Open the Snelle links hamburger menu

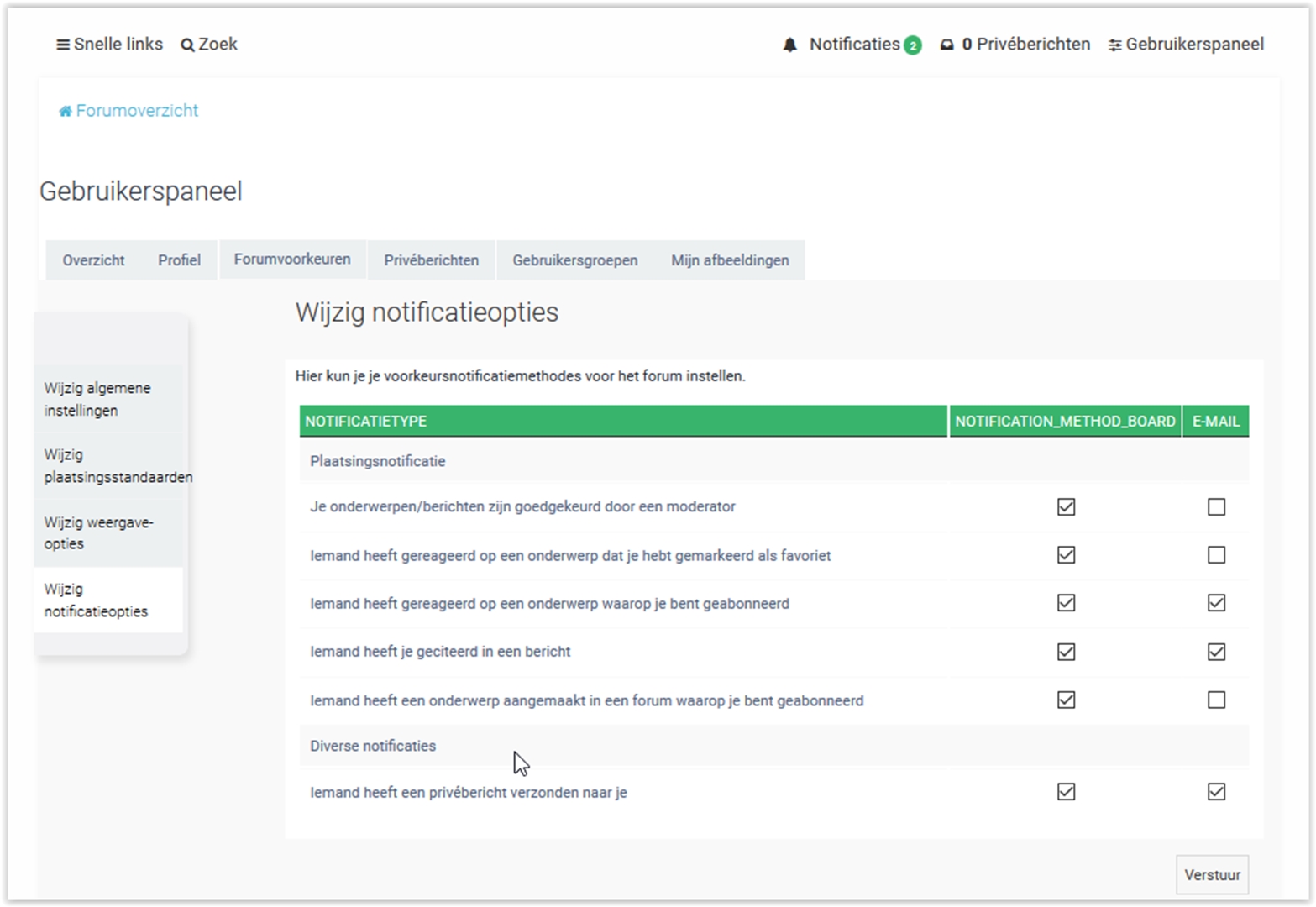point(63,45)
